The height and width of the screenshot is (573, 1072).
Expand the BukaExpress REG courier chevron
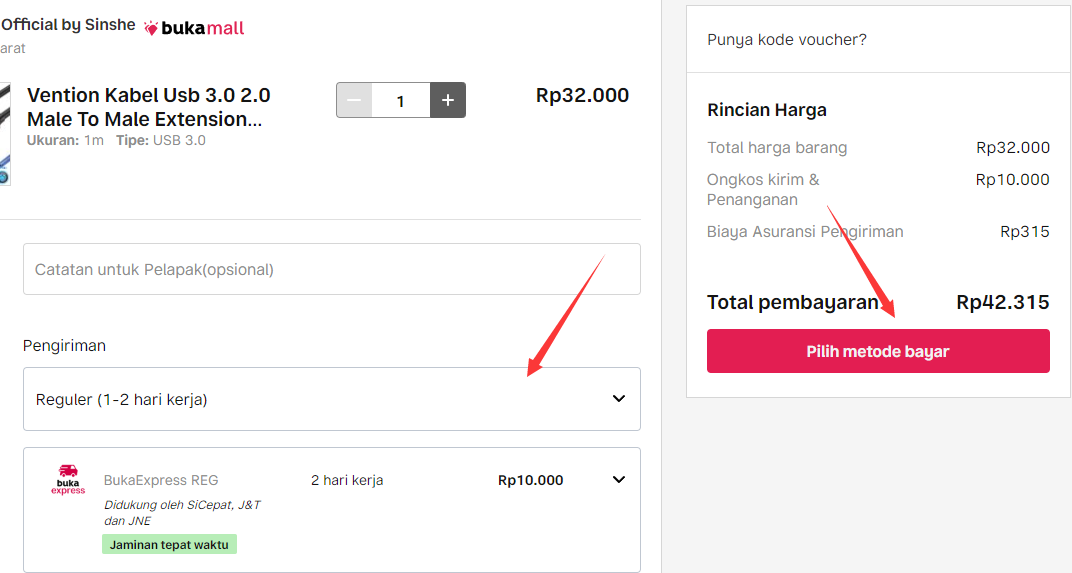(619, 480)
